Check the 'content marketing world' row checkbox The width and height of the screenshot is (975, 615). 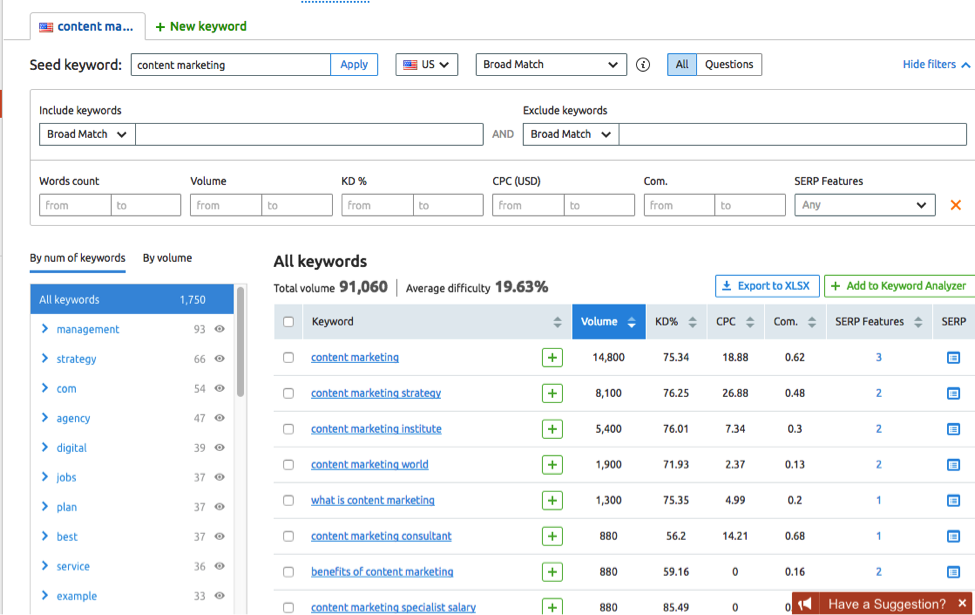pyautogui.click(x=289, y=465)
